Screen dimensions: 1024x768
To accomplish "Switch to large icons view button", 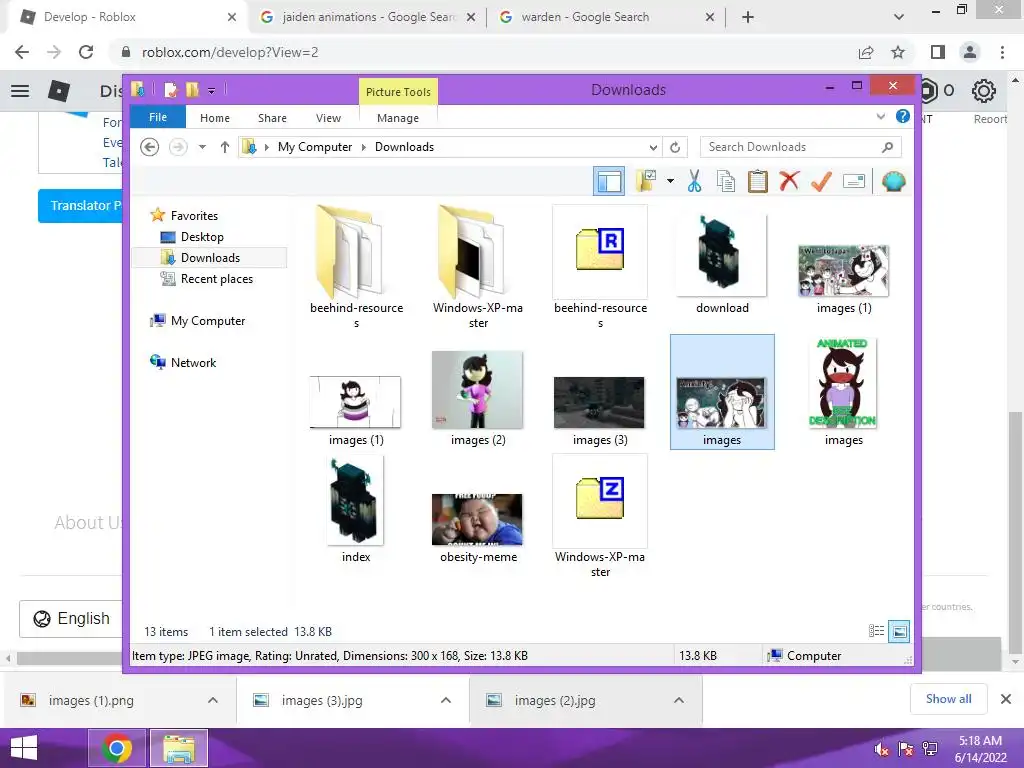I will tap(899, 631).
